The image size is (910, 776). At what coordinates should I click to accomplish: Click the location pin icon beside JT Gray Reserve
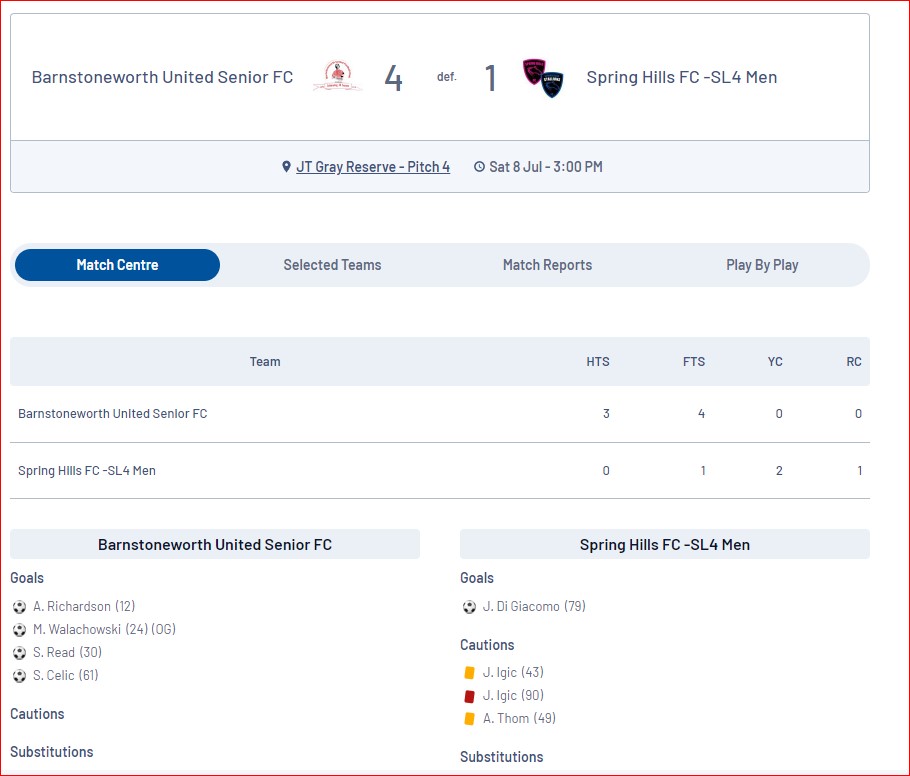coord(286,167)
